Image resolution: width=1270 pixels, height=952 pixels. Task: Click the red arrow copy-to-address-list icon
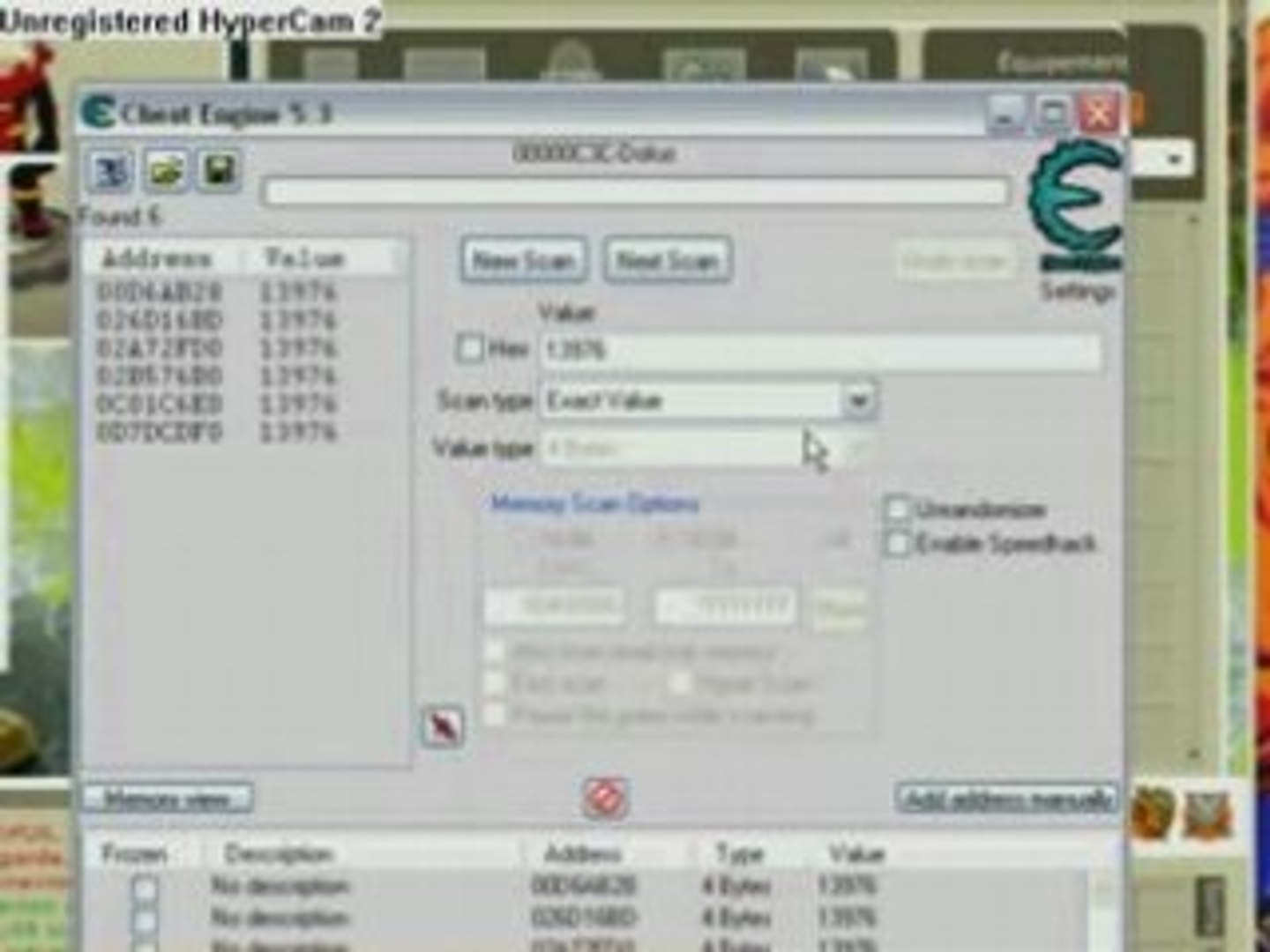pos(443,728)
